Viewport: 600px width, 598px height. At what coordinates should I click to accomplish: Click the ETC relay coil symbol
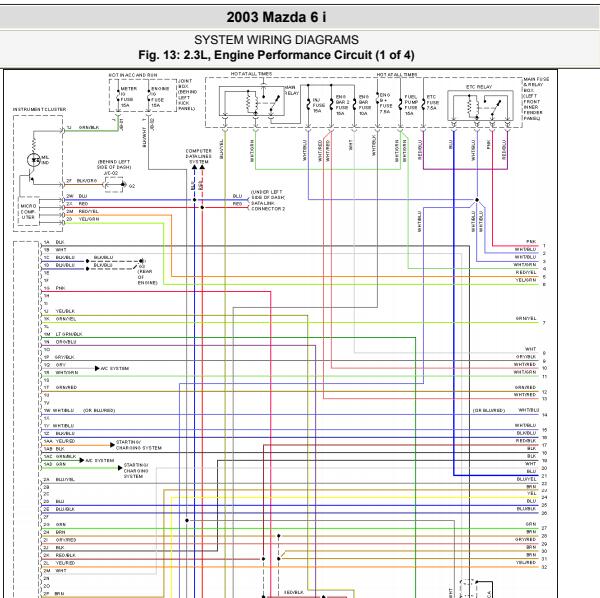[x=472, y=106]
